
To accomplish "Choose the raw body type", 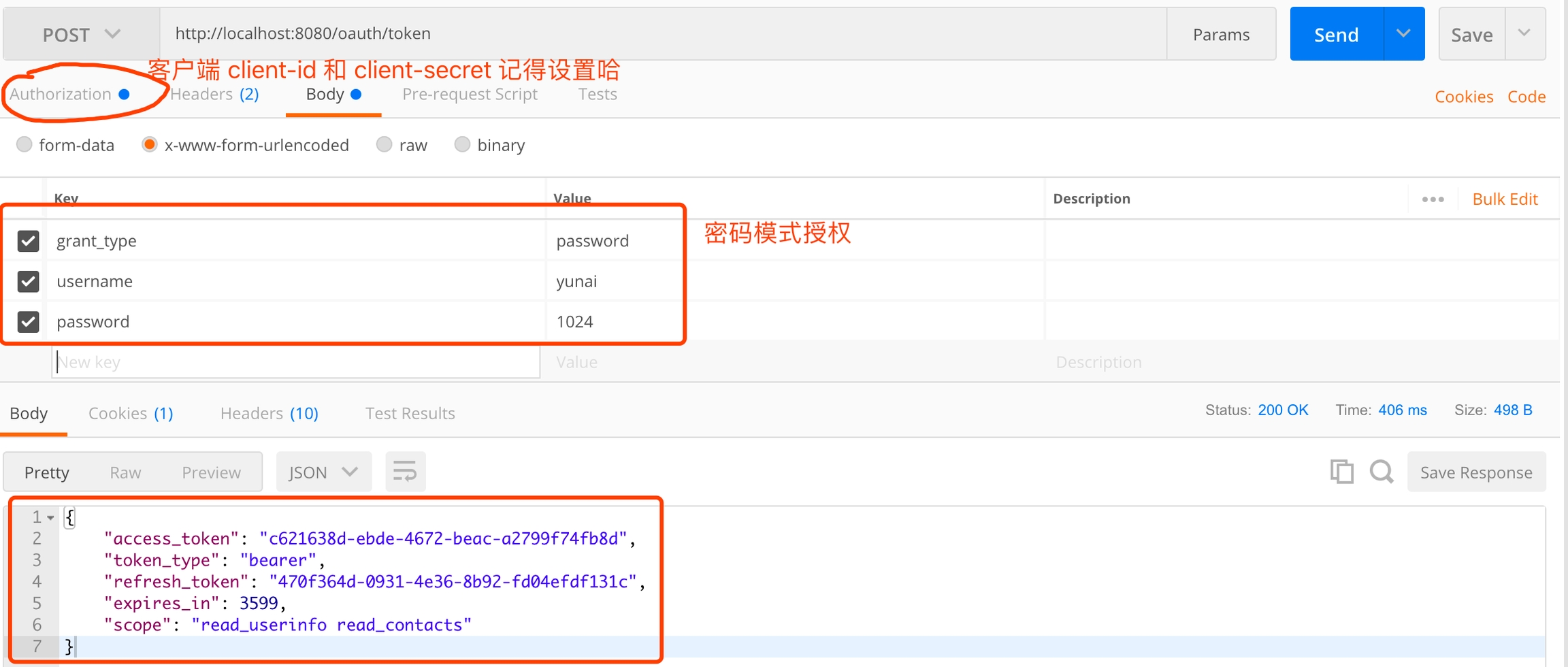I will pos(385,144).
